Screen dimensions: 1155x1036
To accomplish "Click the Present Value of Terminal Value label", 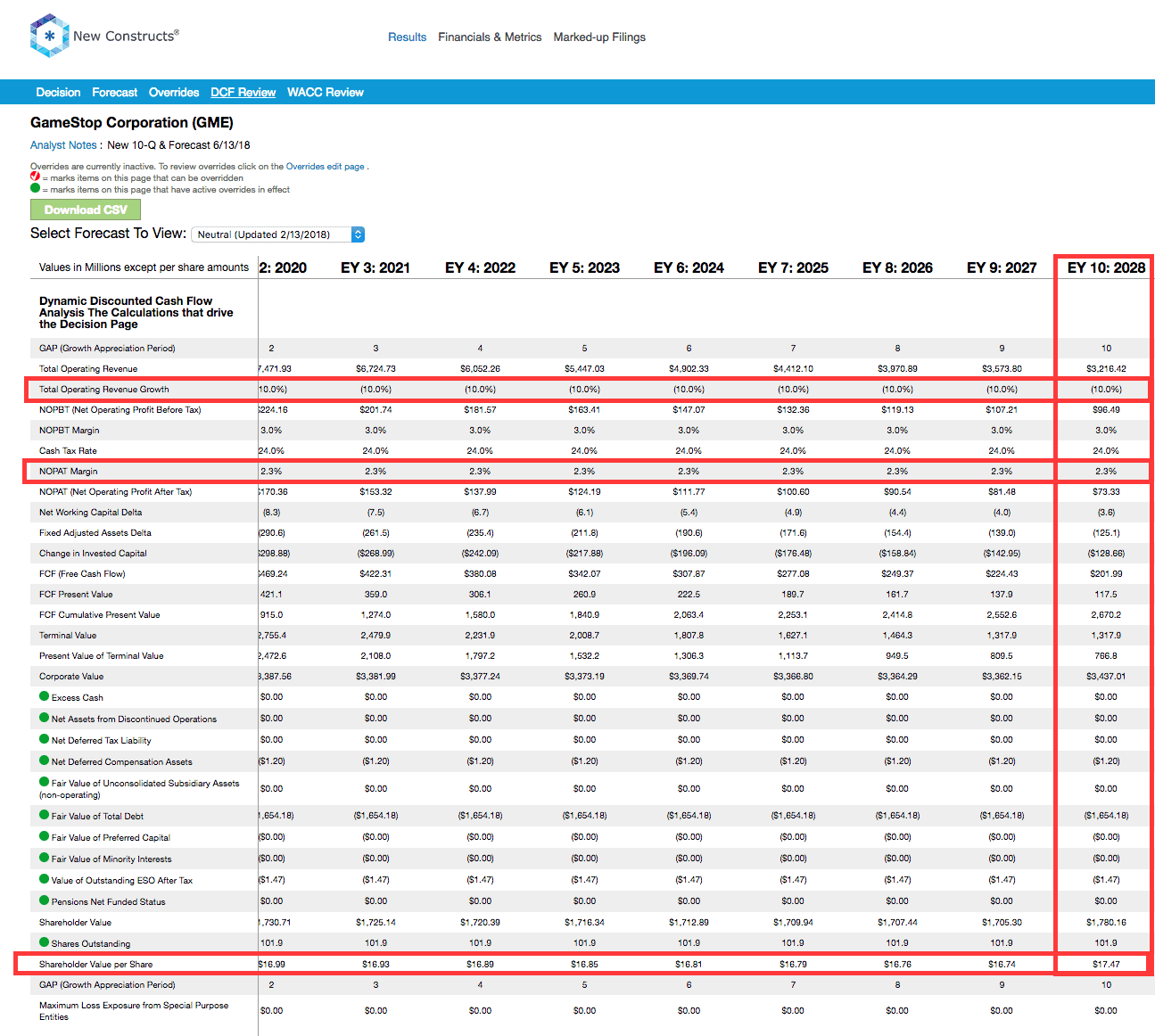I will (x=102, y=656).
